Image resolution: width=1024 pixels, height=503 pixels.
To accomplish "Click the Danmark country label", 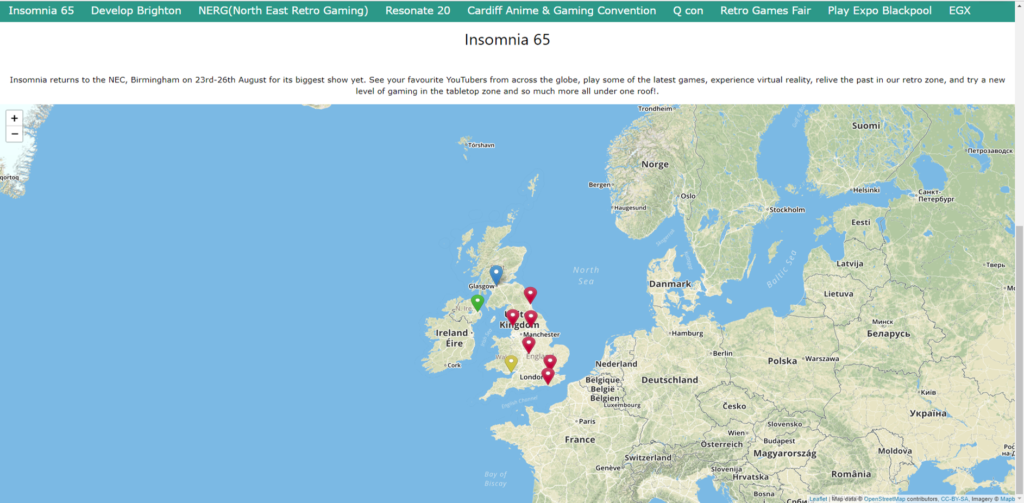I will coord(669,284).
